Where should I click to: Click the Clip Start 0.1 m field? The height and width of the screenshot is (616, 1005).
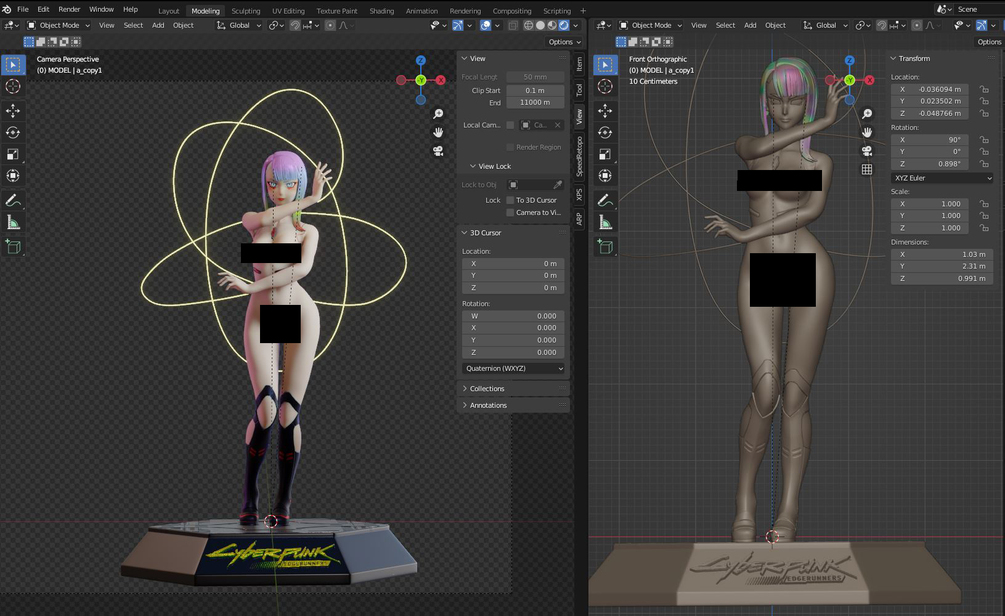535,91
